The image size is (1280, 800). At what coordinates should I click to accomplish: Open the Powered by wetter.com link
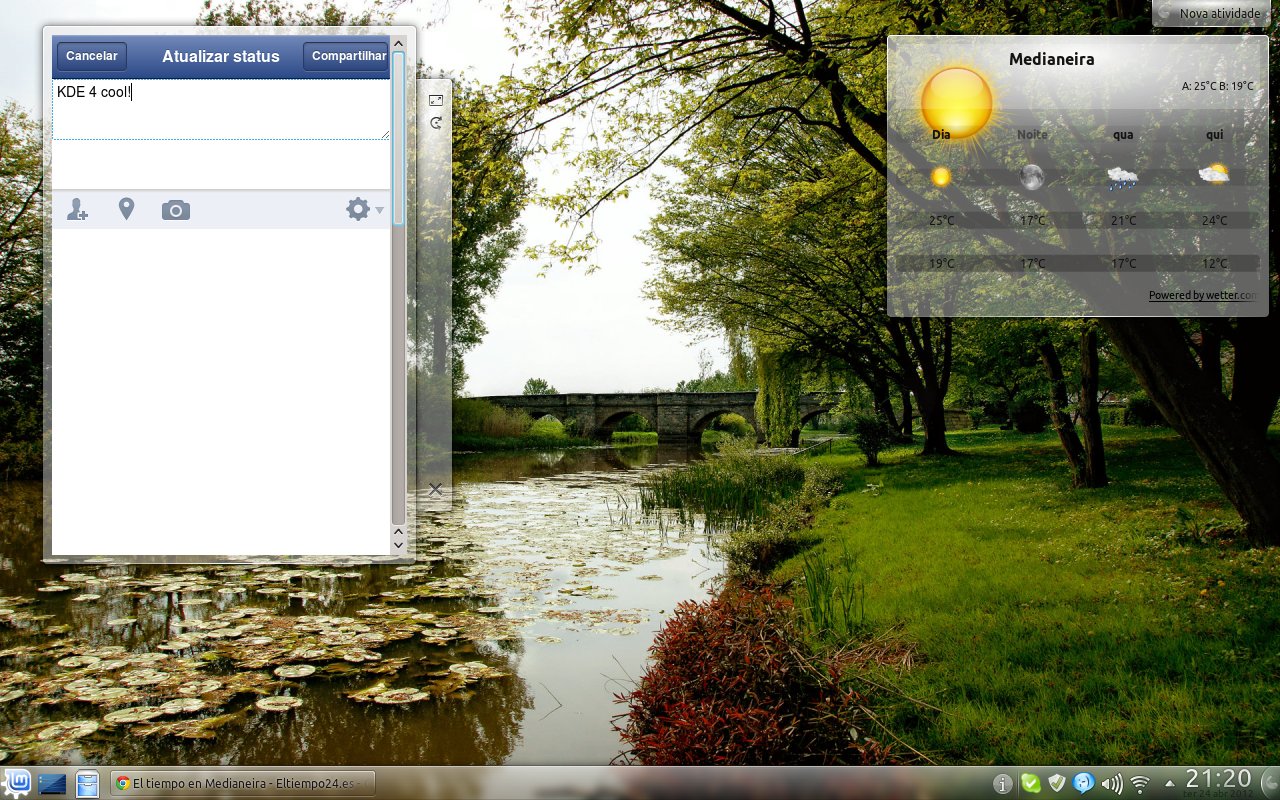pyautogui.click(x=1203, y=295)
